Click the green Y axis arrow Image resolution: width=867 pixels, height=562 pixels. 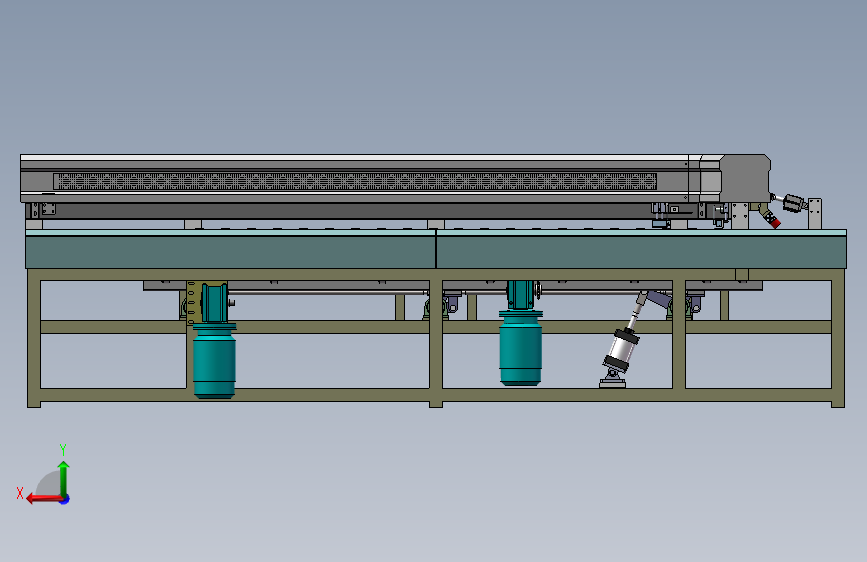pos(64,479)
